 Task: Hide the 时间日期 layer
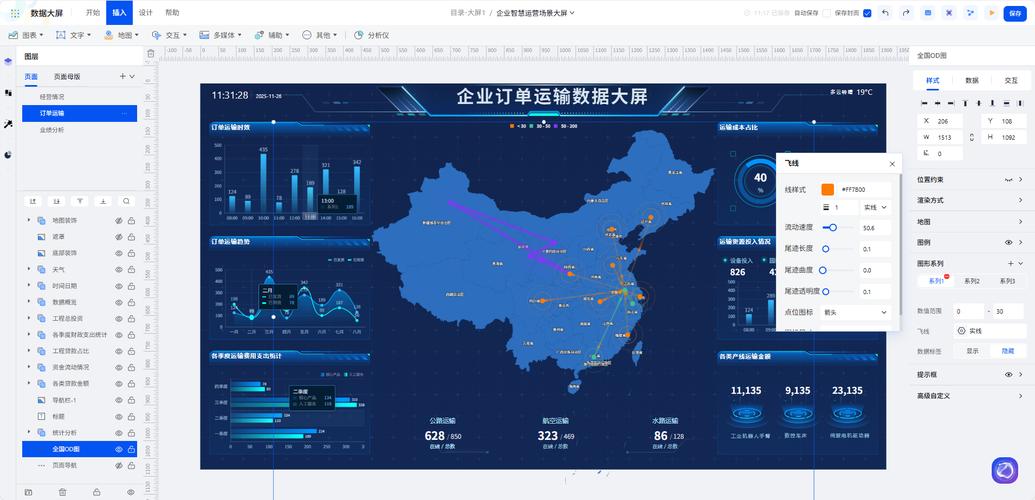click(119, 286)
